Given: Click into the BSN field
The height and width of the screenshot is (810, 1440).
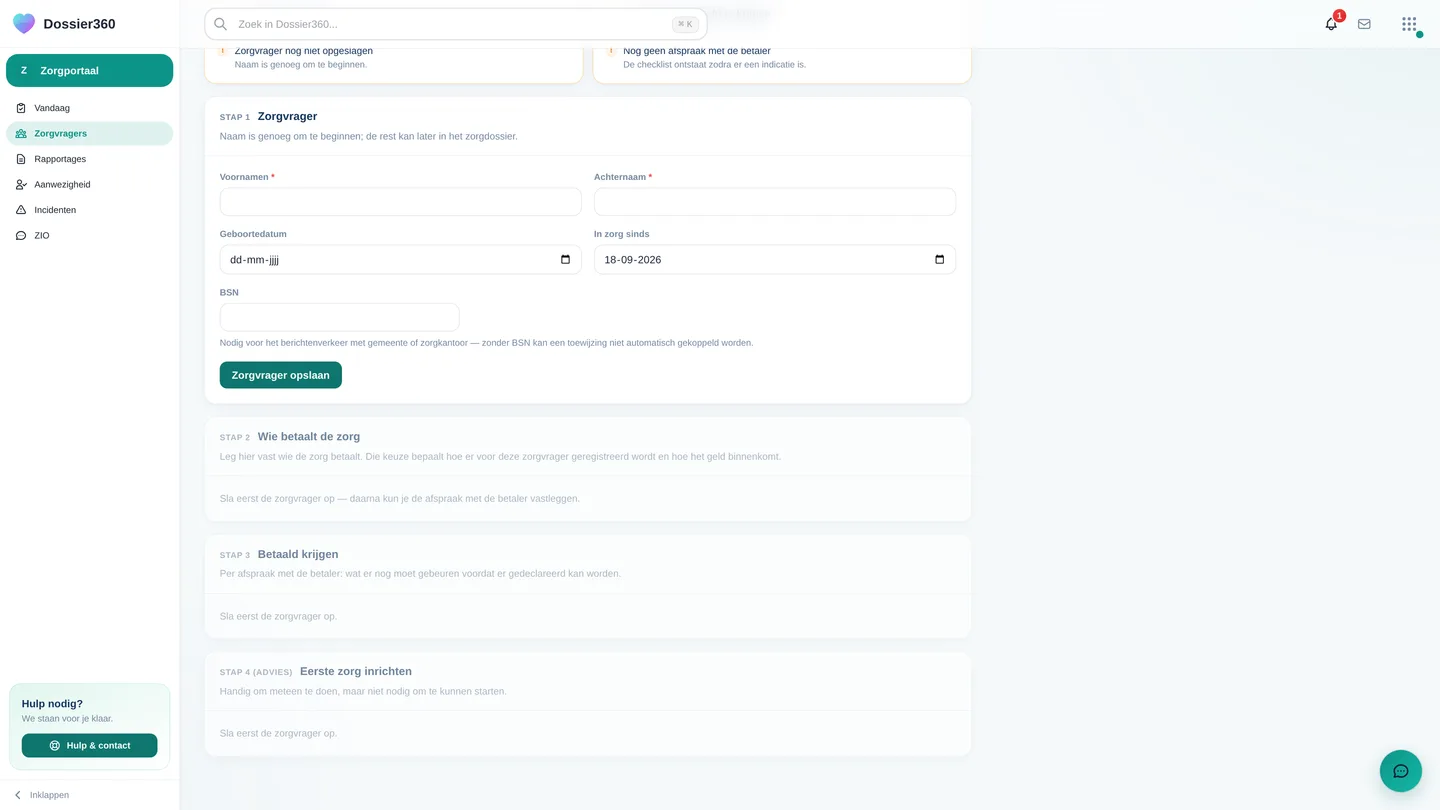Looking at the screenshot, I should point(339,318).
